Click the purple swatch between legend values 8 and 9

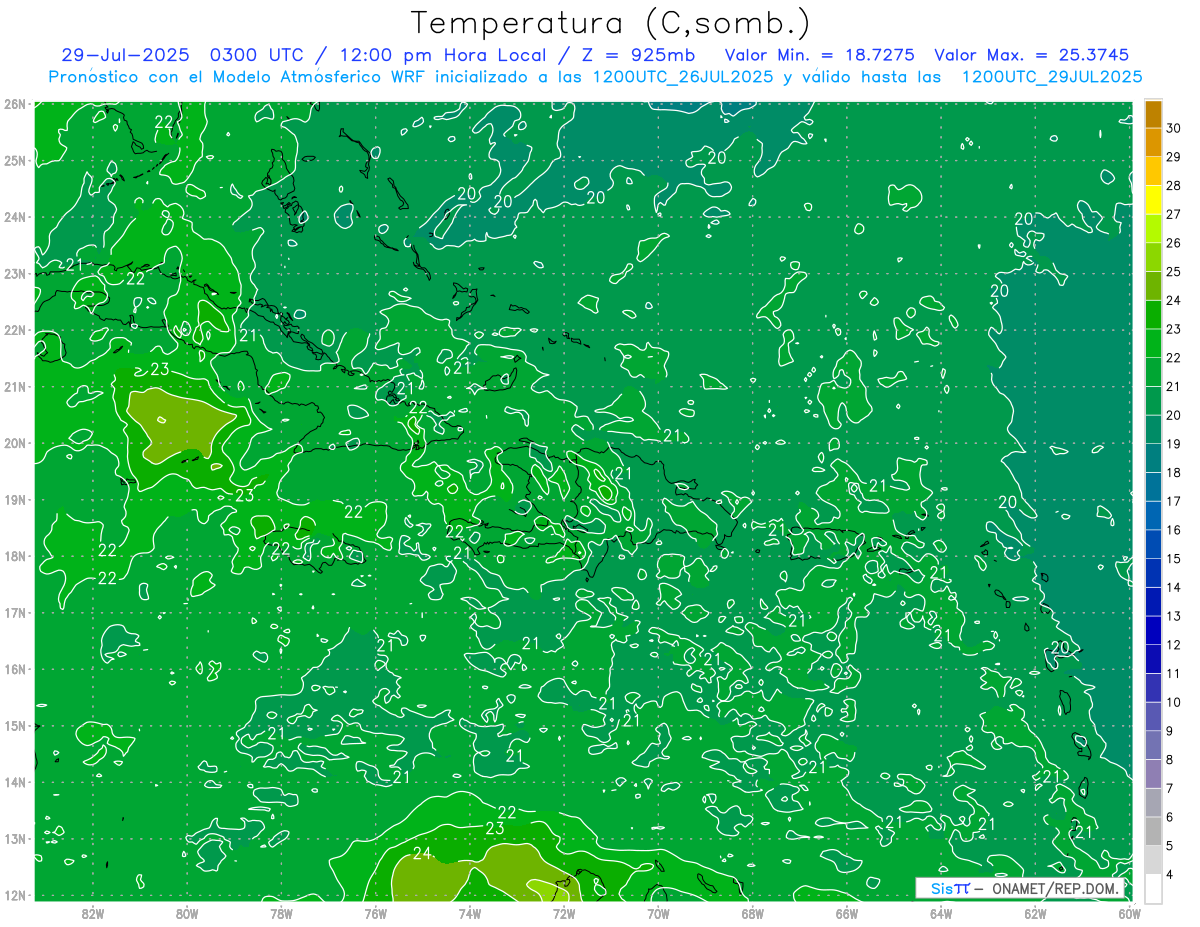1153,745
